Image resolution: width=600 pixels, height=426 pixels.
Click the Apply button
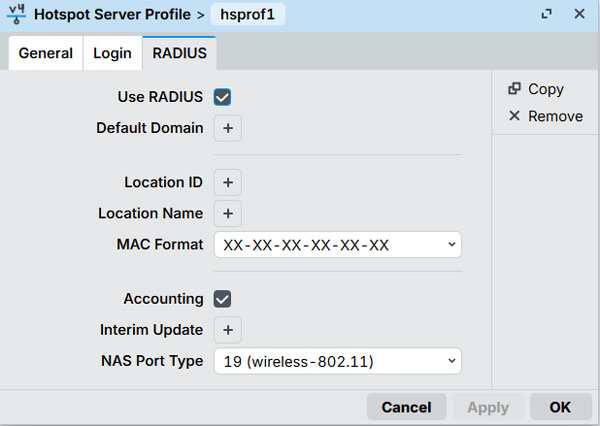point(487,407)
